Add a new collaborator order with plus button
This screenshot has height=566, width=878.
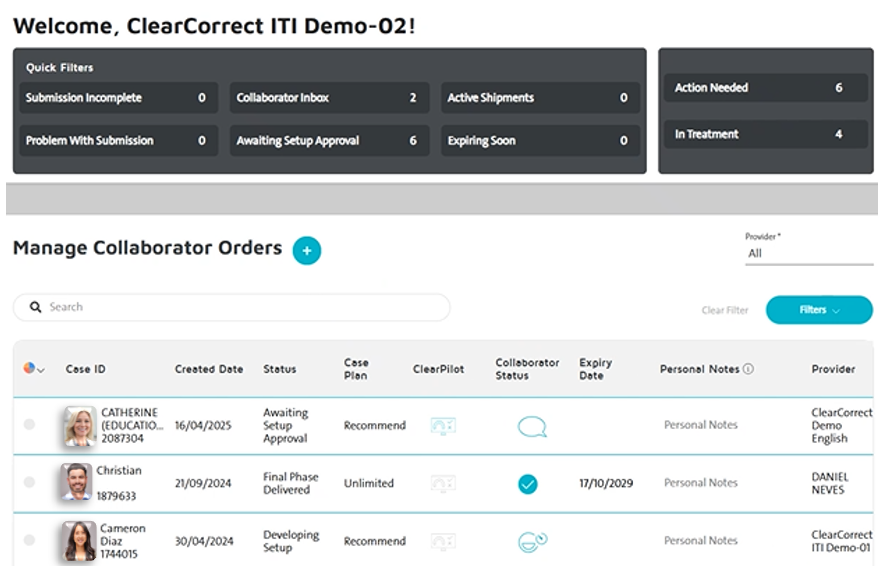point(306,251)
